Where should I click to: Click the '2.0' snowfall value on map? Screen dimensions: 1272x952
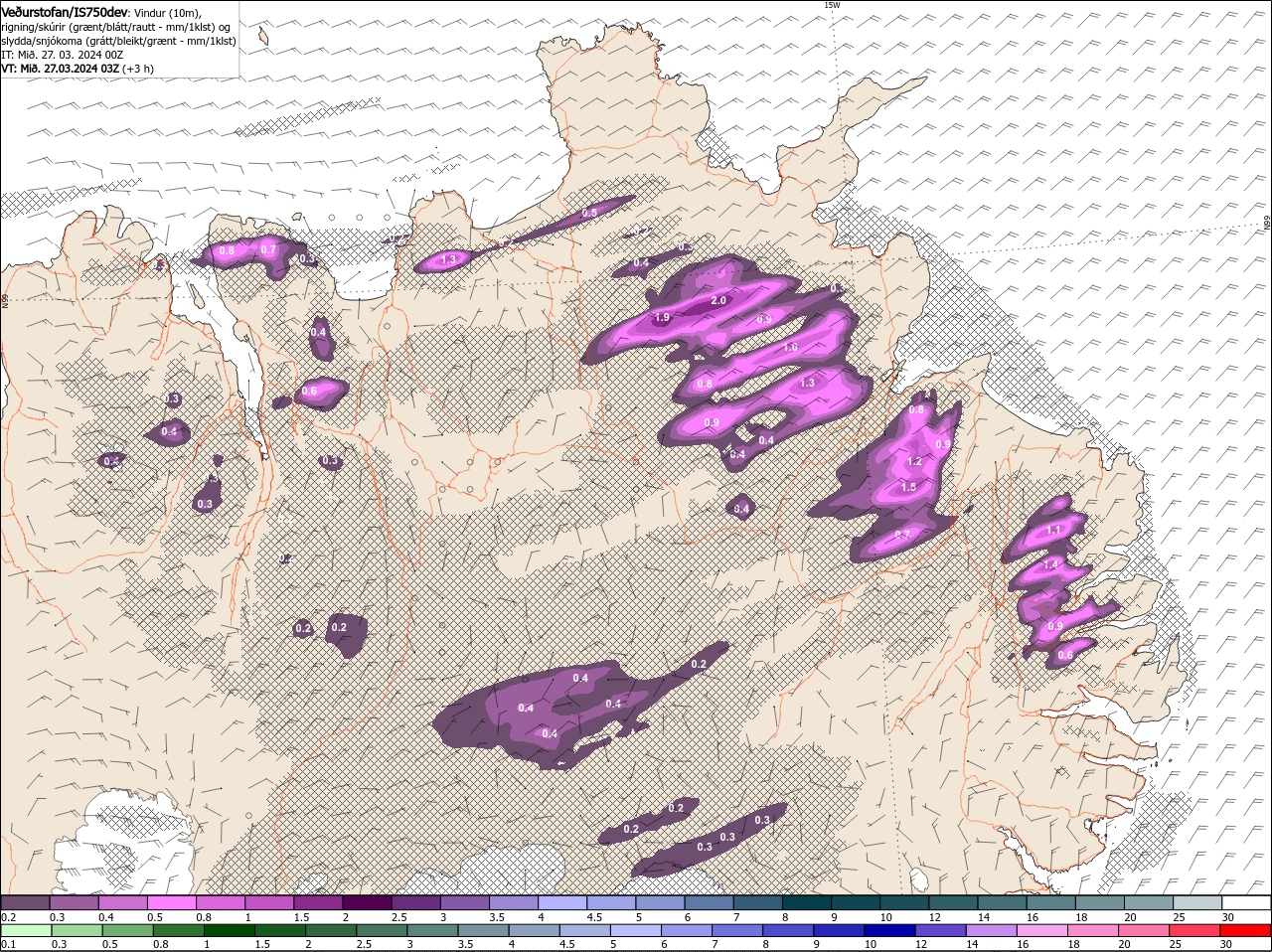[x=719, y=300]
